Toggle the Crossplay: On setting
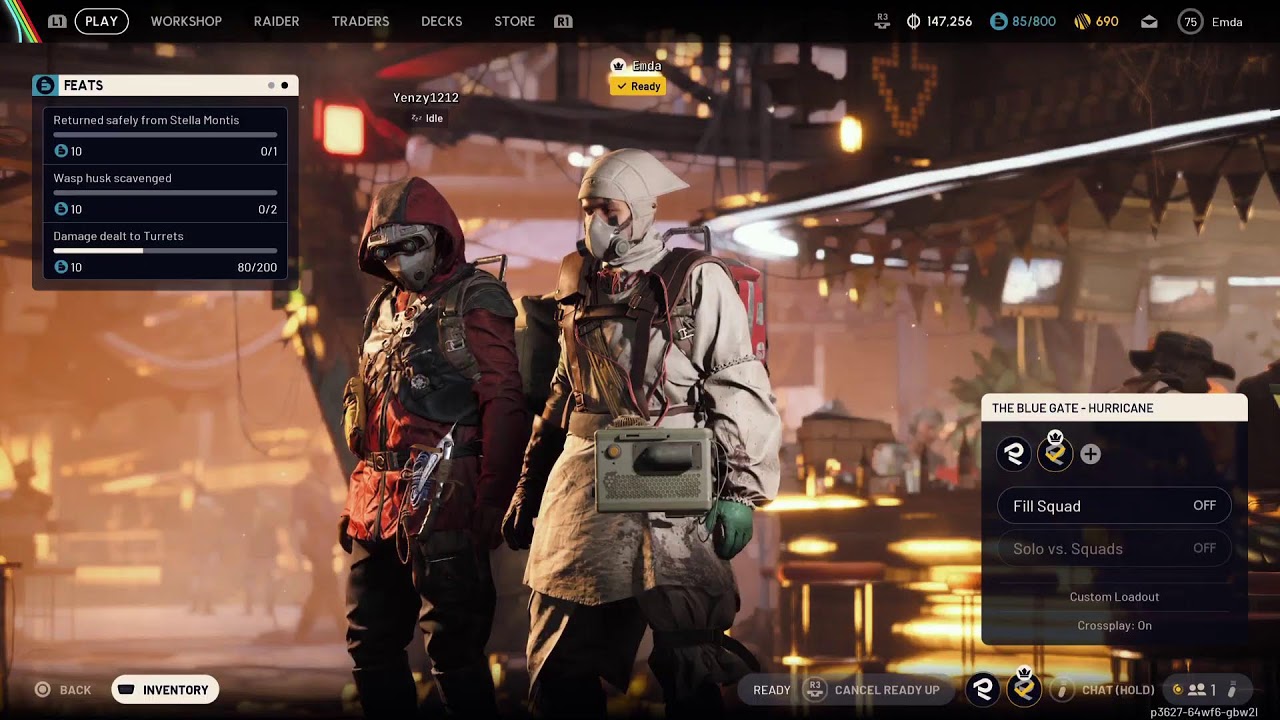 pos(1114,625)
